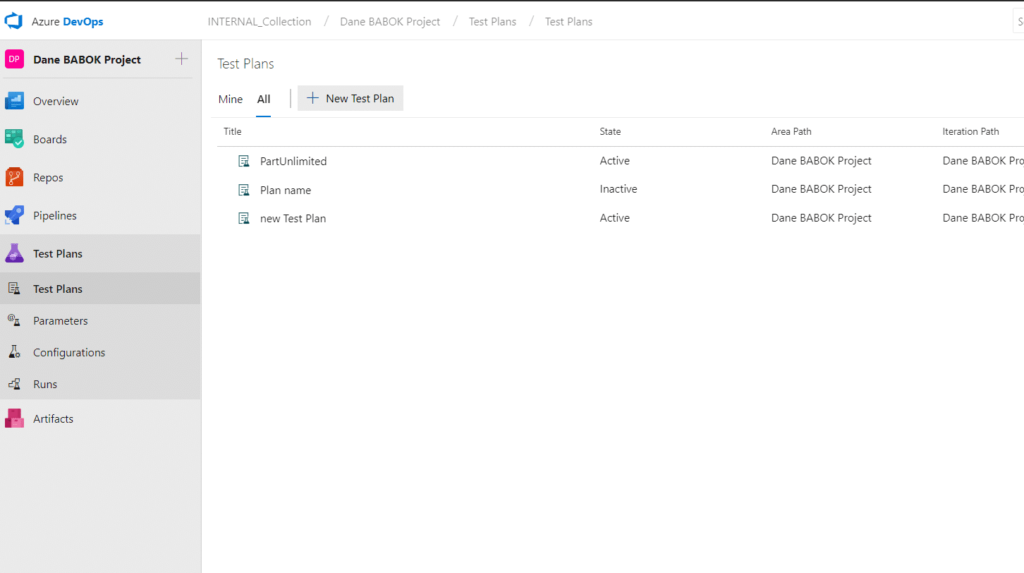This screenshot has width=1024, height=573.
Task: Click the Test Plans flask icon
Action: [x=14, y=253]
